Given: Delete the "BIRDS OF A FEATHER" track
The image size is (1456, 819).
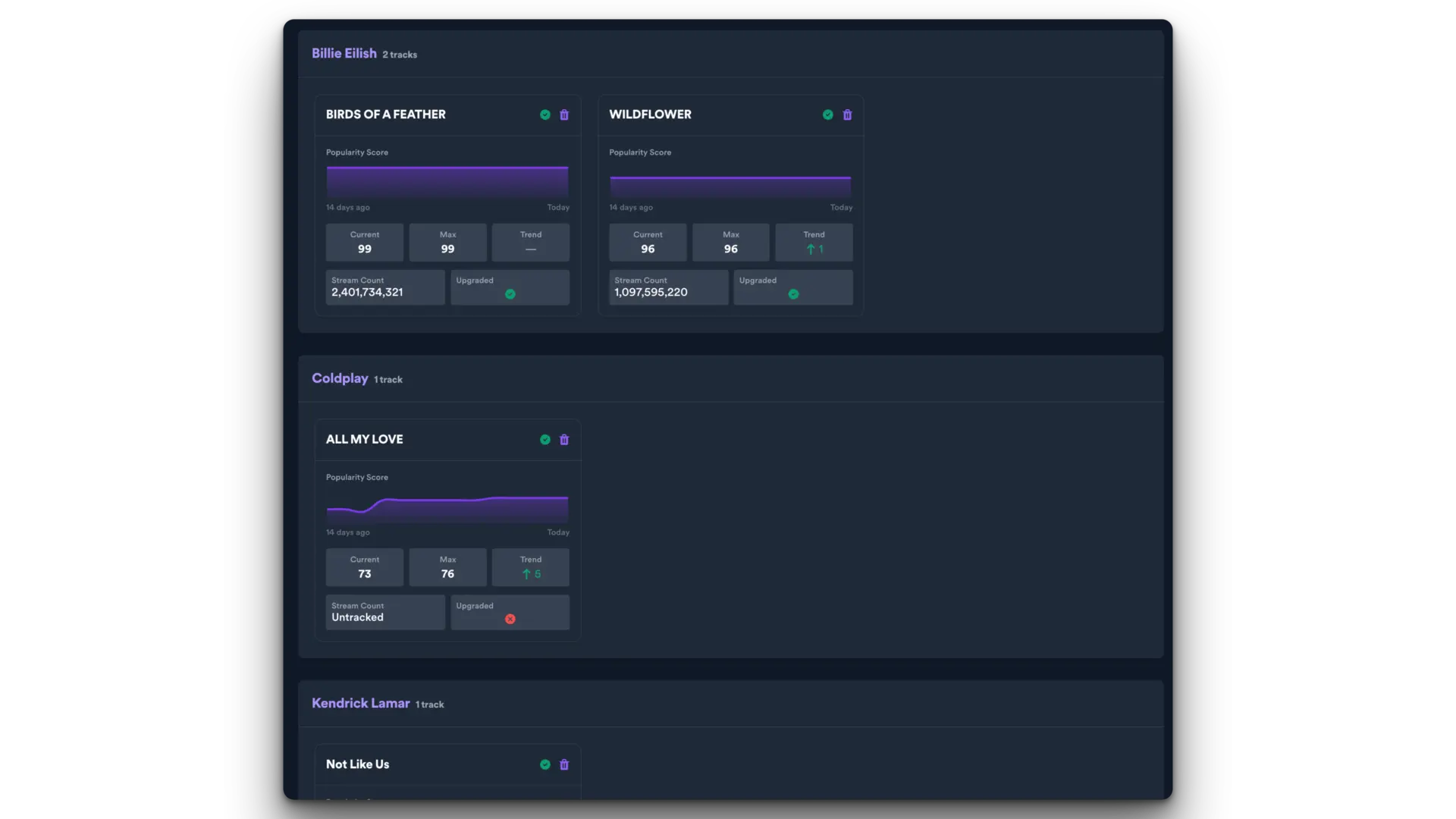Looking at the screenshot, I should coord(564,115).
